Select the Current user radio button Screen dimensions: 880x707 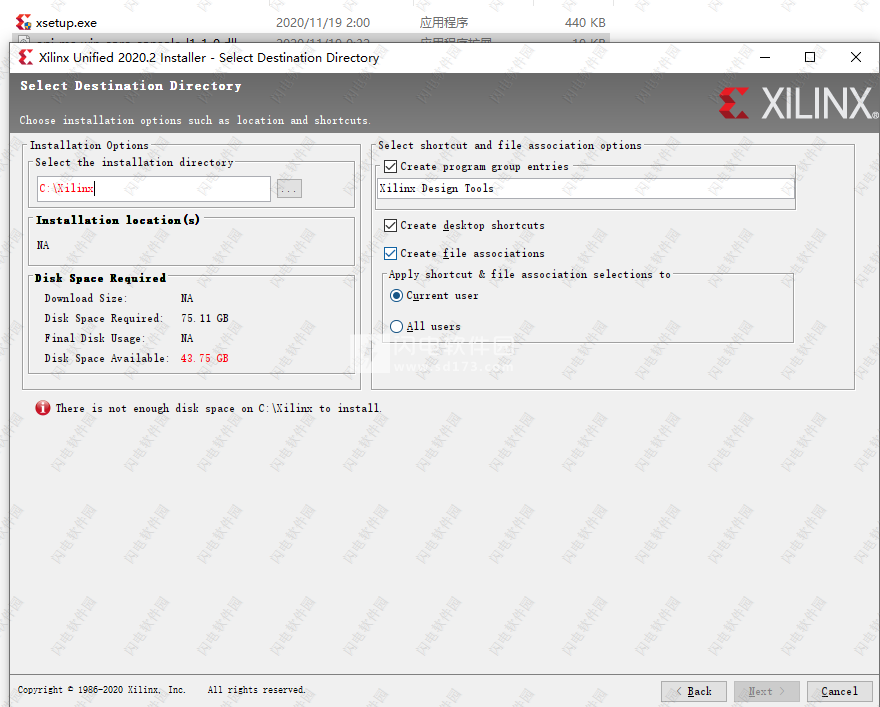click(x=396, y=296)
